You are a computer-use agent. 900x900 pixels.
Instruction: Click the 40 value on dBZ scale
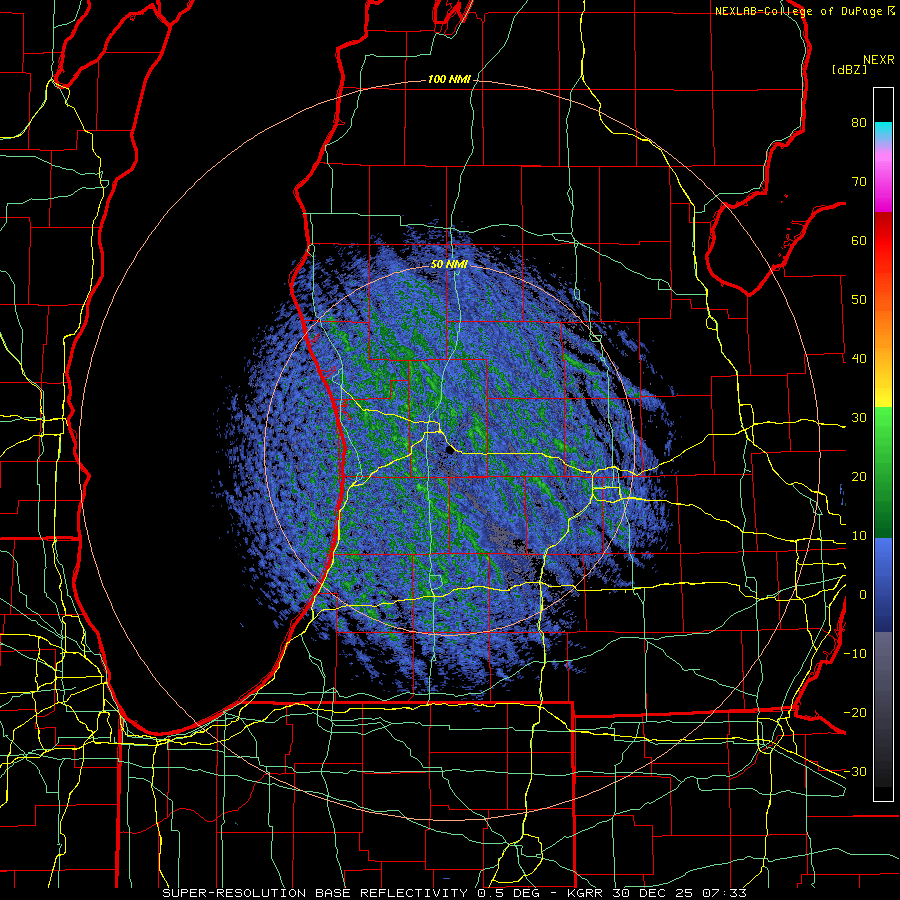[x=859, y=359]
